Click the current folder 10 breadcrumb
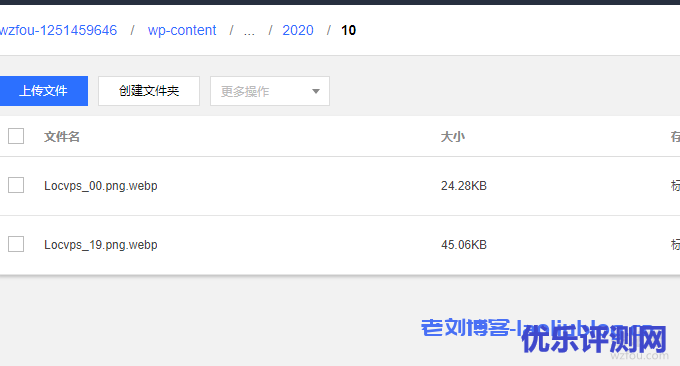Image resolution: width=680 pixels, height=366 pixels. click(348, 30)
